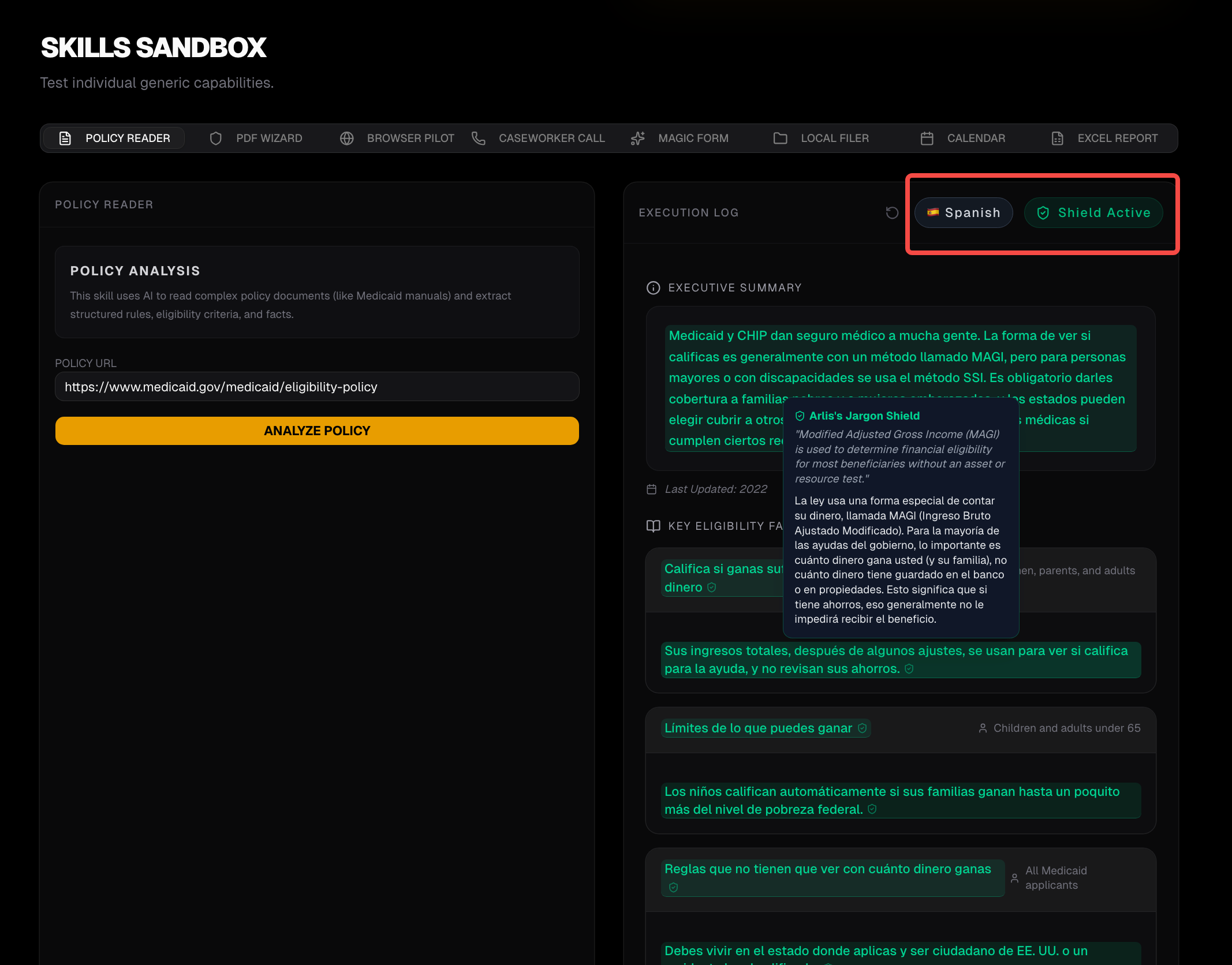Click shield icon next to 'dinero' heading
Screen dimensions: 1232x965
[712, 588]
